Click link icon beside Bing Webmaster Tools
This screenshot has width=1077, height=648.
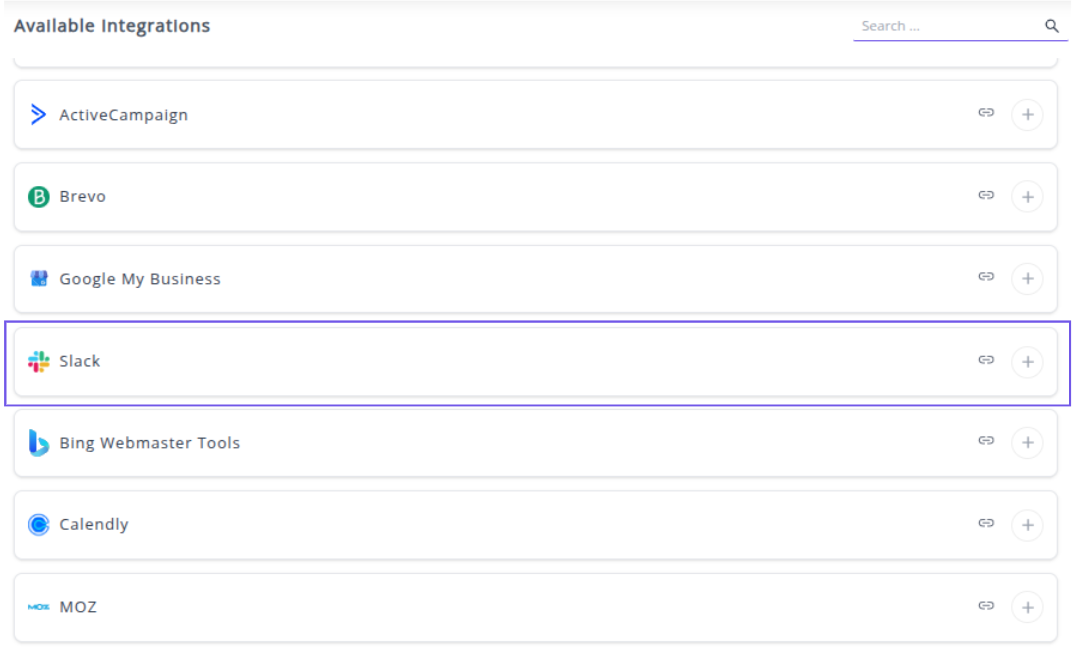tap(986, 441)
